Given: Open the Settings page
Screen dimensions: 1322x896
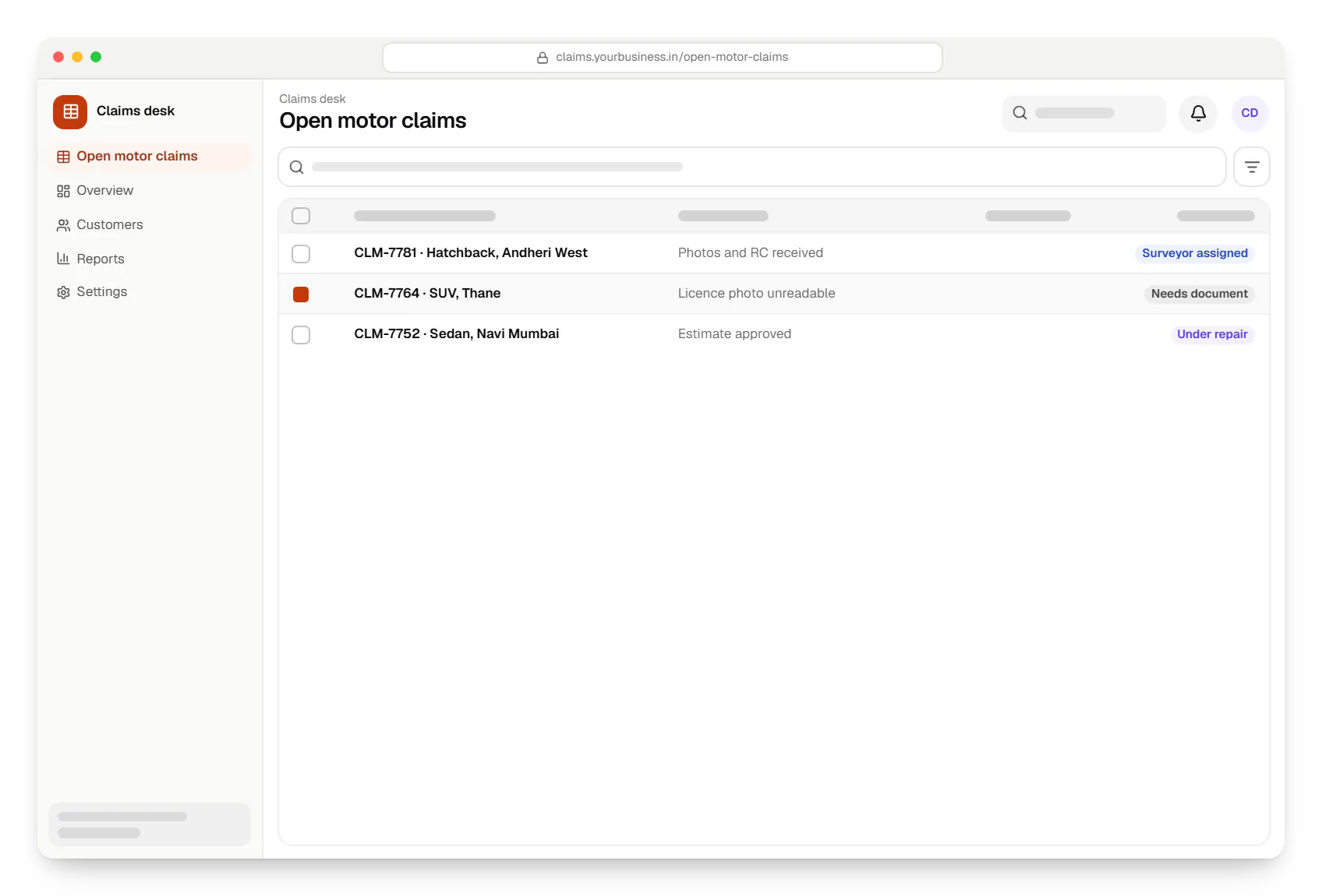Looking at the screenshot, I should click(150, 292).
